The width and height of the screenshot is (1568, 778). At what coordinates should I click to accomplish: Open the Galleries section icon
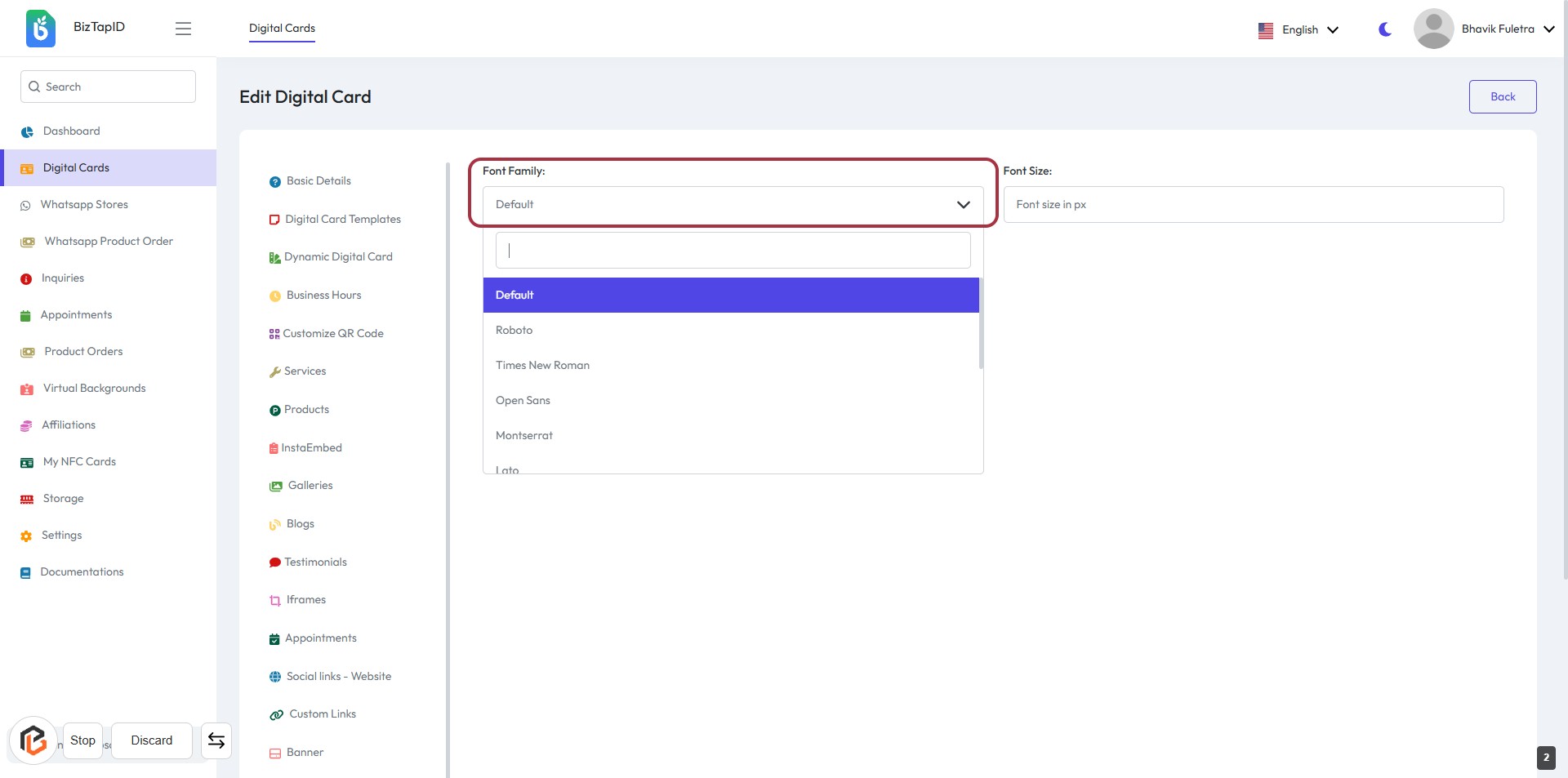[x=276, y=487]
